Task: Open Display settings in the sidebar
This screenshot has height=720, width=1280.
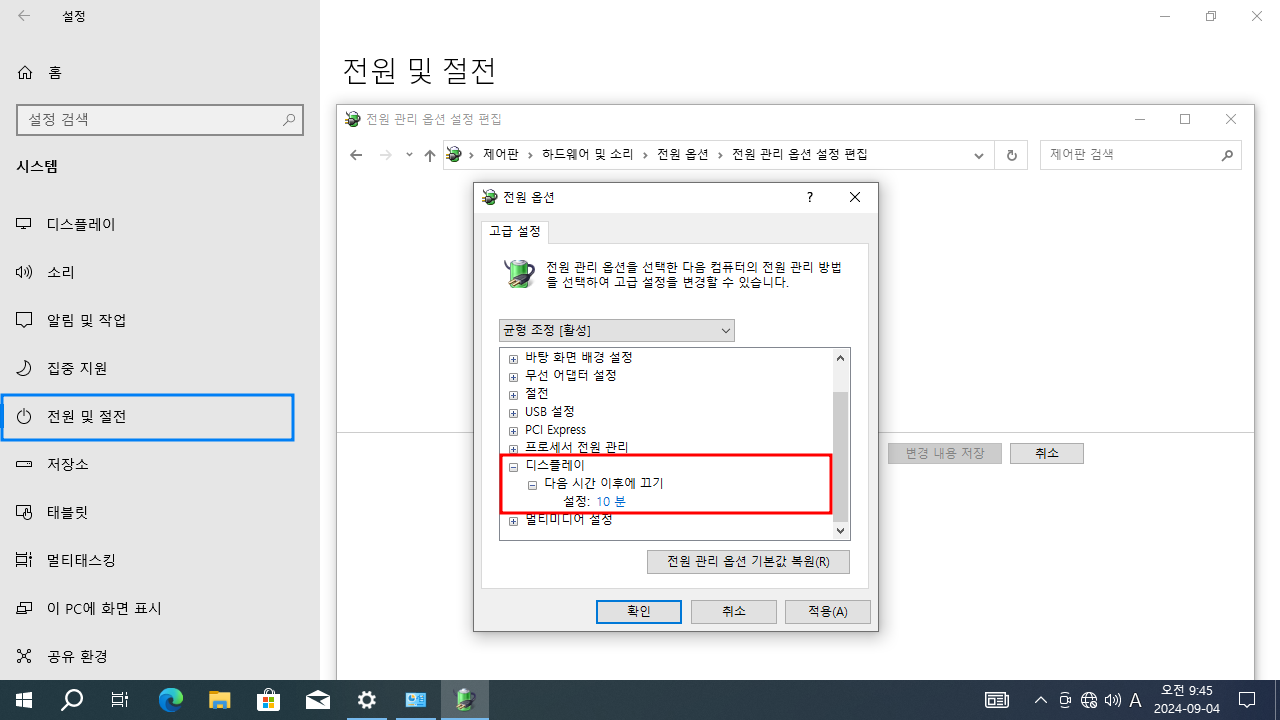Action: pyautogui.click(x=66, y=224)
